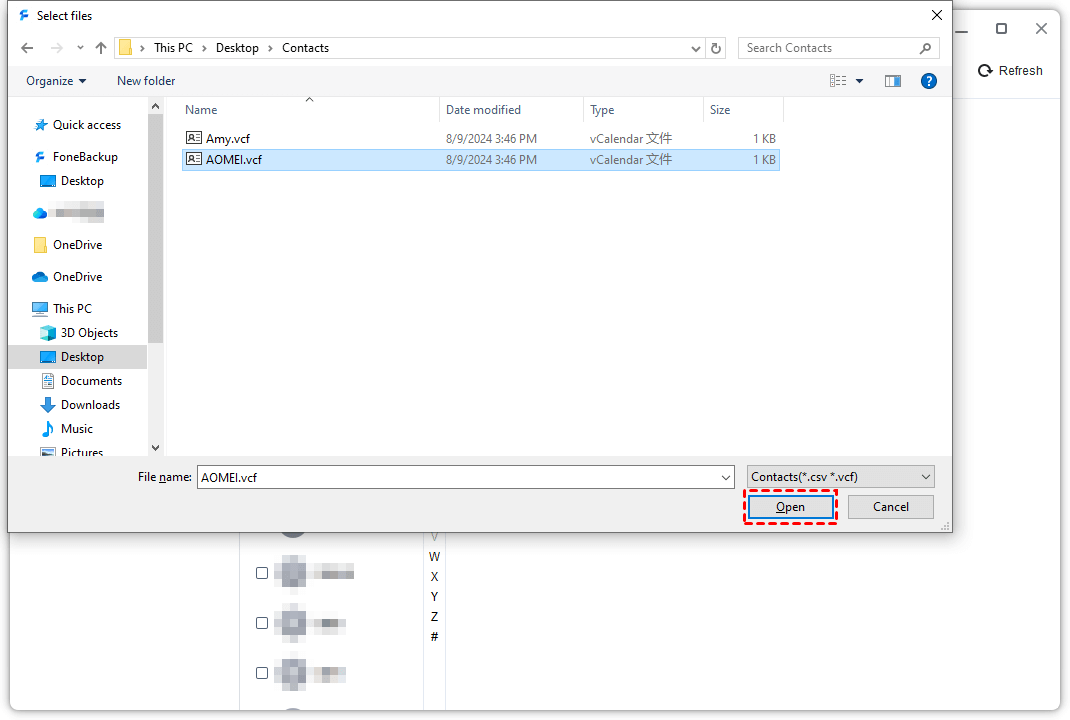The image size is (1070, 720).
Task: Change the view layout icon
Action: 838,81
